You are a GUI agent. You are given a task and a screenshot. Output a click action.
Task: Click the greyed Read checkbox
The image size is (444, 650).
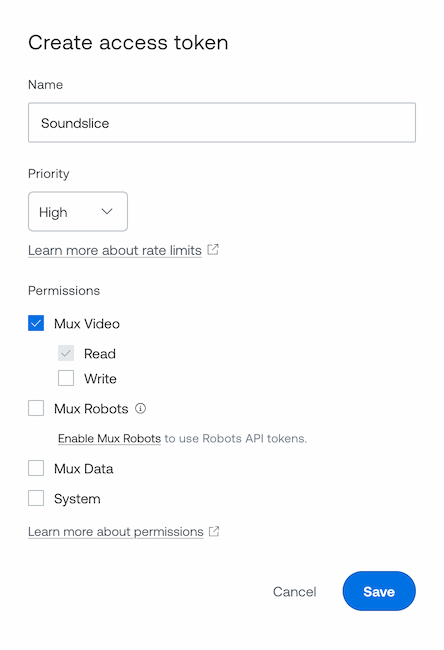[x=66, y=353]
